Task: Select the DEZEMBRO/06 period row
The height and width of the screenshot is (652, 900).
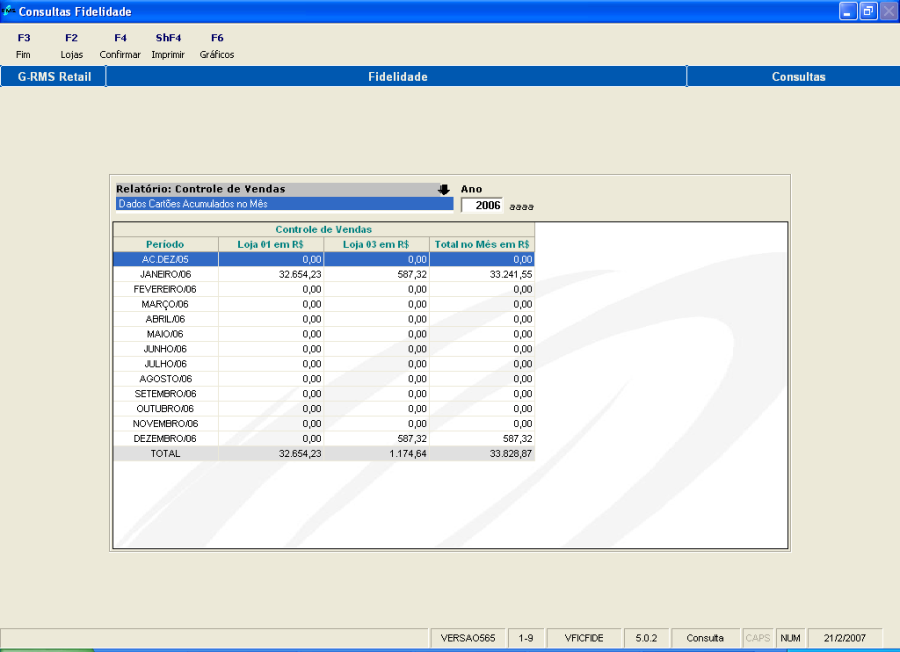Action: (165, 439)
